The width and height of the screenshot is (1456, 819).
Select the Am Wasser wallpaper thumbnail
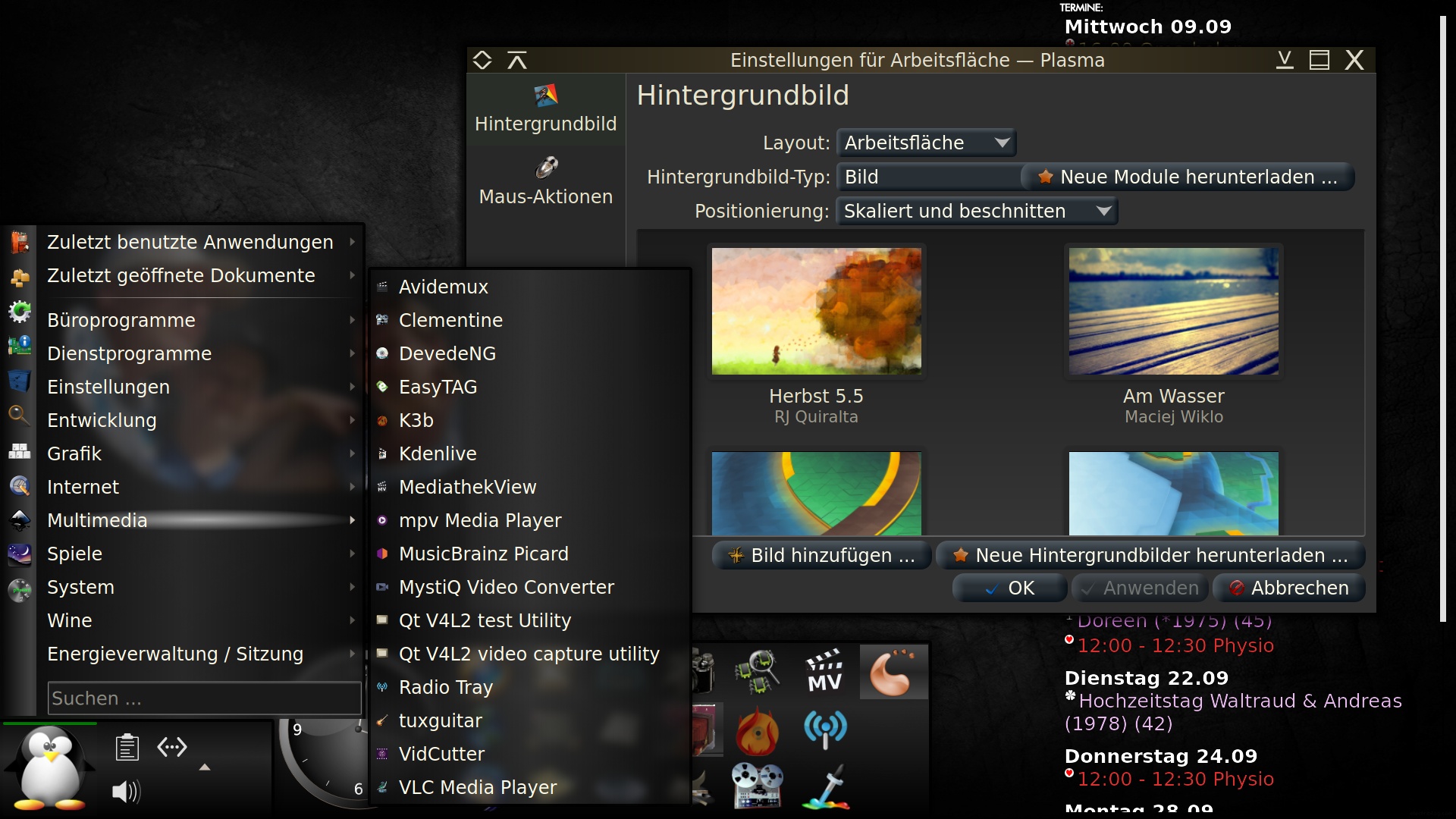pyautogui.click(x=1174, y=311)
